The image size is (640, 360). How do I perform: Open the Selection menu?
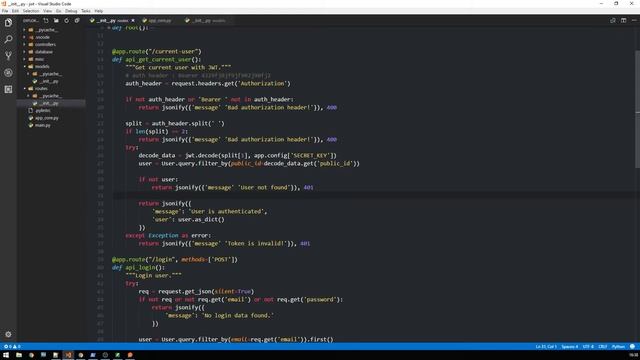[31, 11]
